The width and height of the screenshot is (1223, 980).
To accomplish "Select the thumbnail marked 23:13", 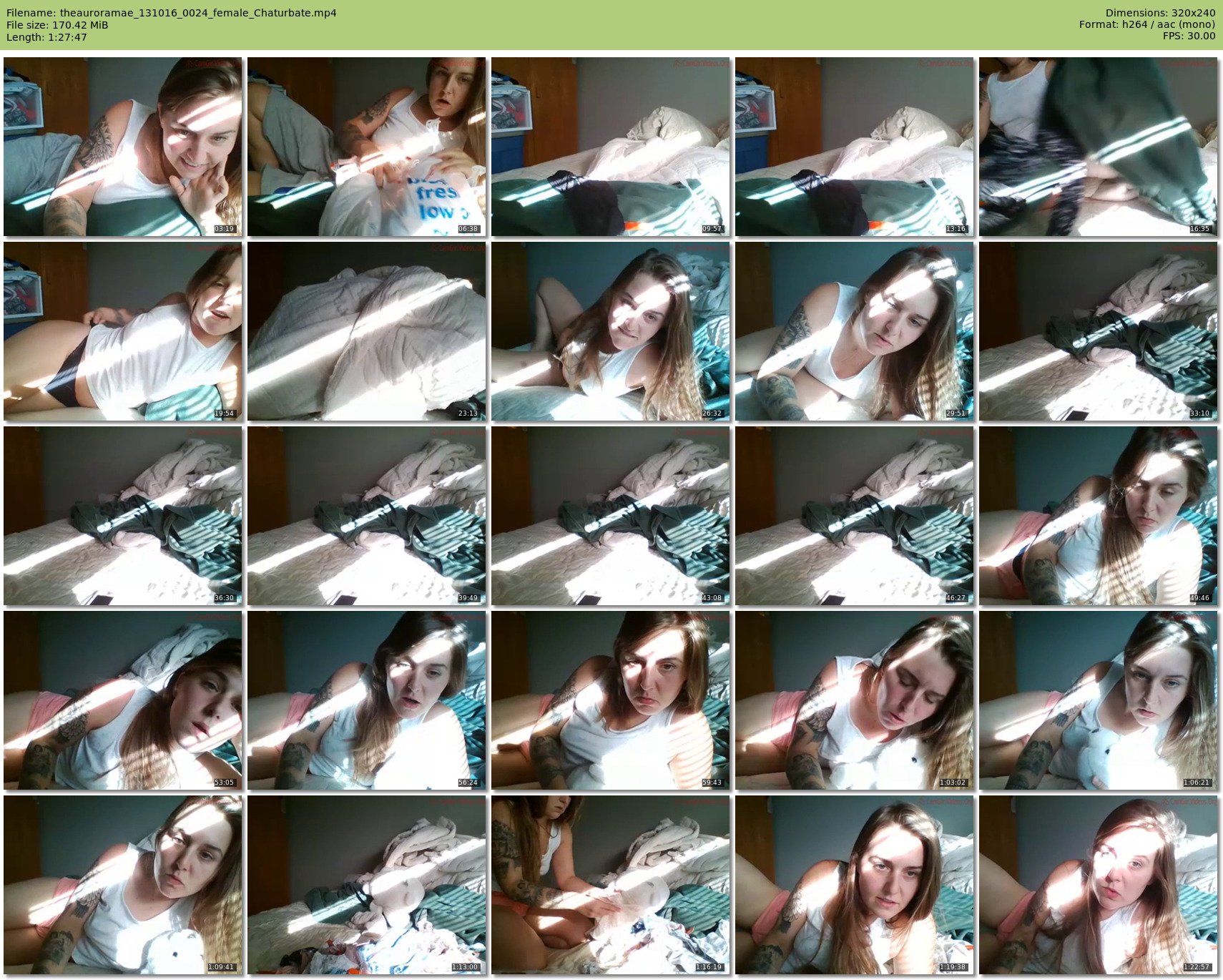I will (366, 331).
